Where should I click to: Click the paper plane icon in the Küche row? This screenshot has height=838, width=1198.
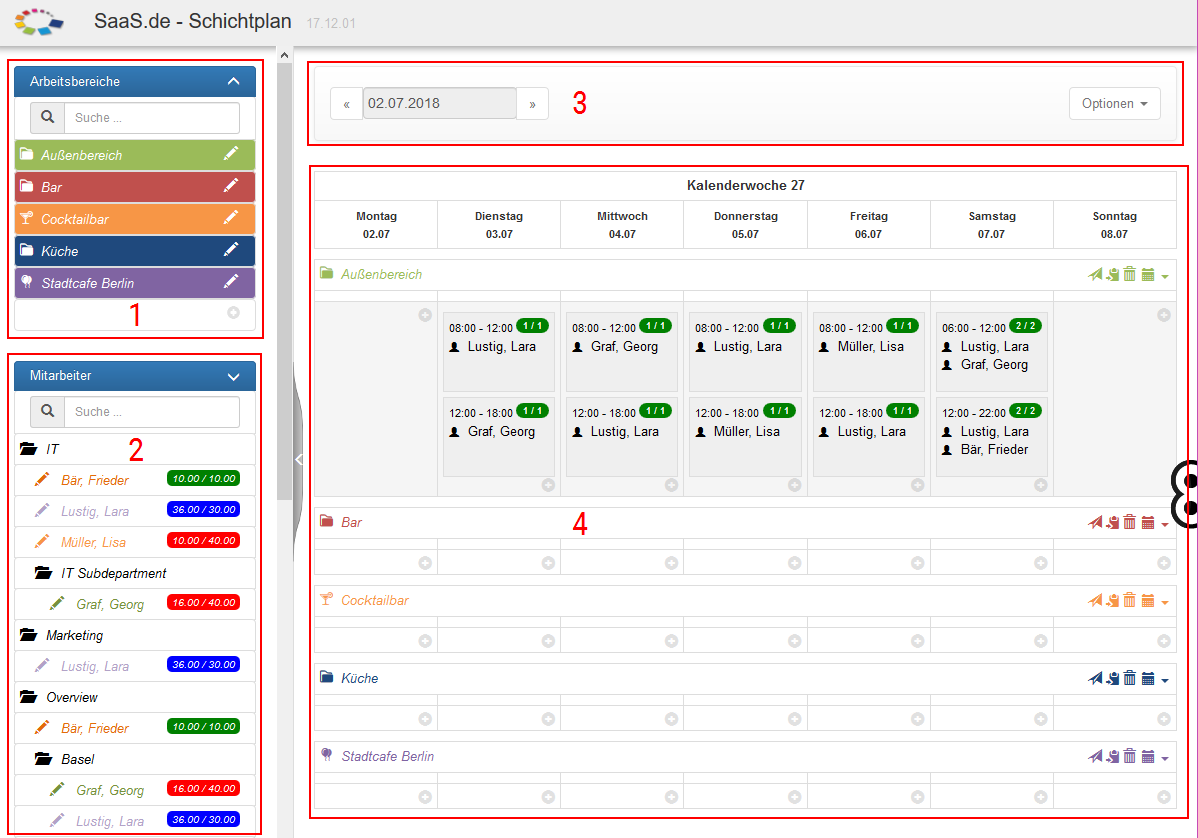(x=1095, y=678)
